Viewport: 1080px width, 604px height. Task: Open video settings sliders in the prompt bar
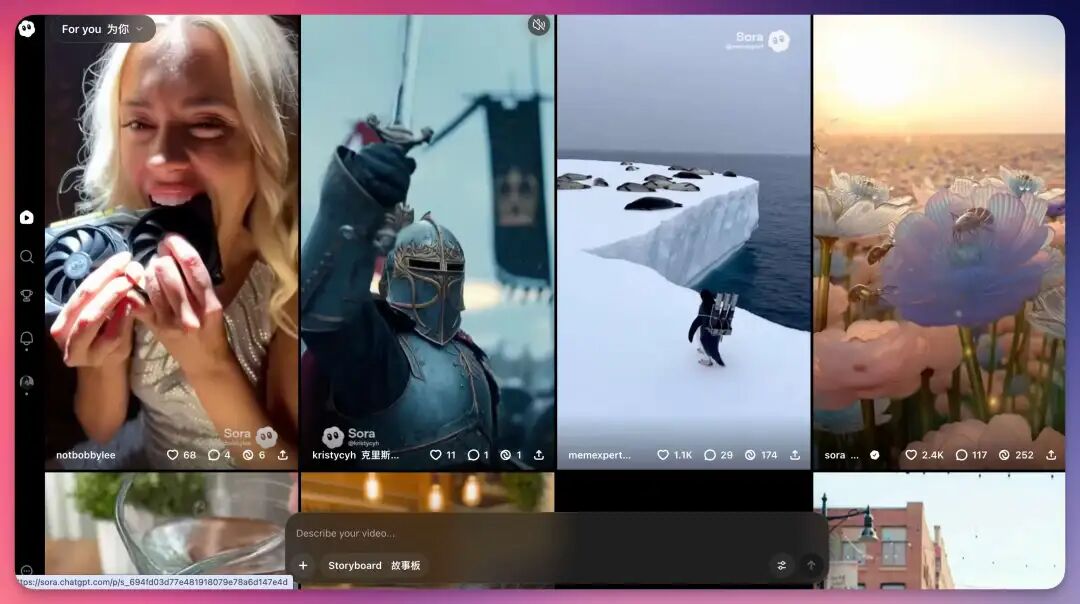tap(782, 565)
